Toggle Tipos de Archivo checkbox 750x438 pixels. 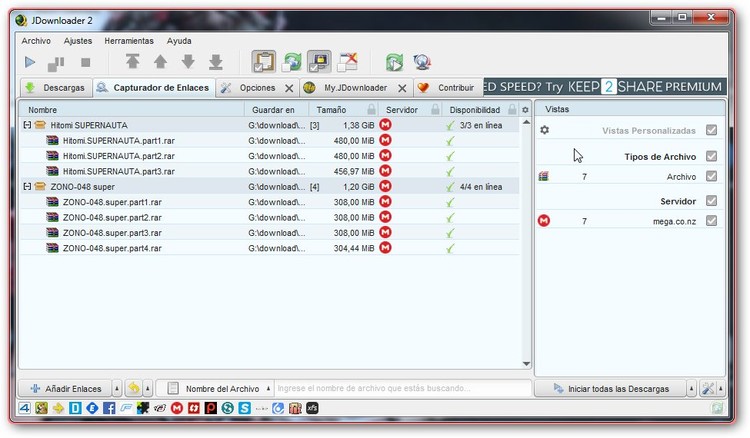[x=711, y=156]
